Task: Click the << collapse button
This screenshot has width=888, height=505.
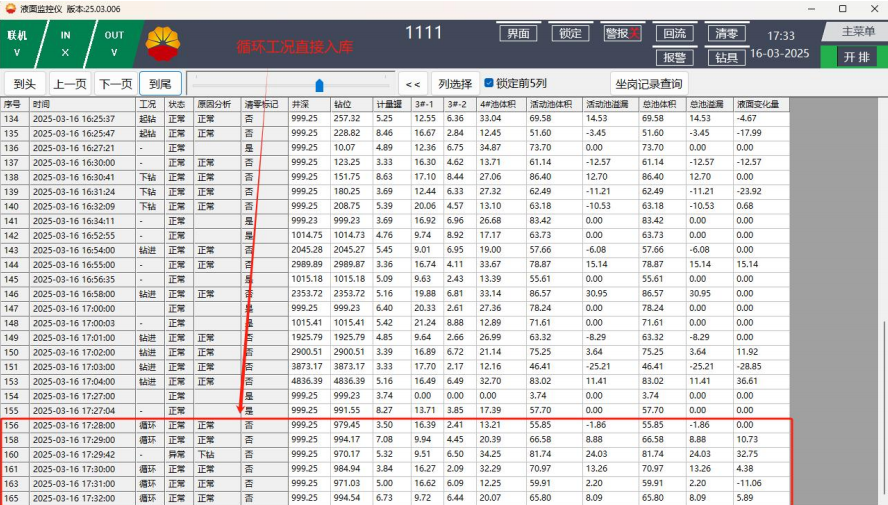Action: (413, 84)
